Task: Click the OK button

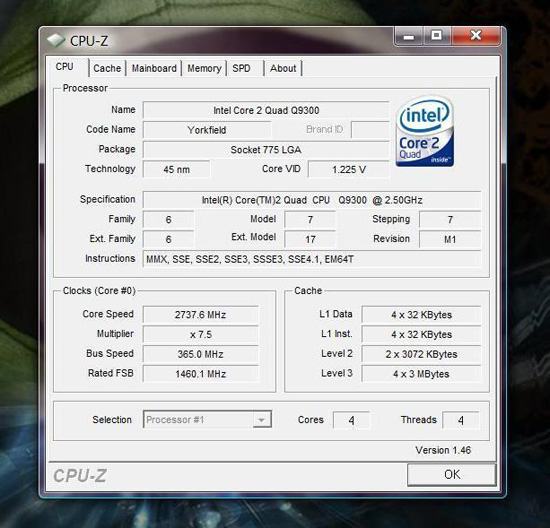Action: click(x=452, y=475)
